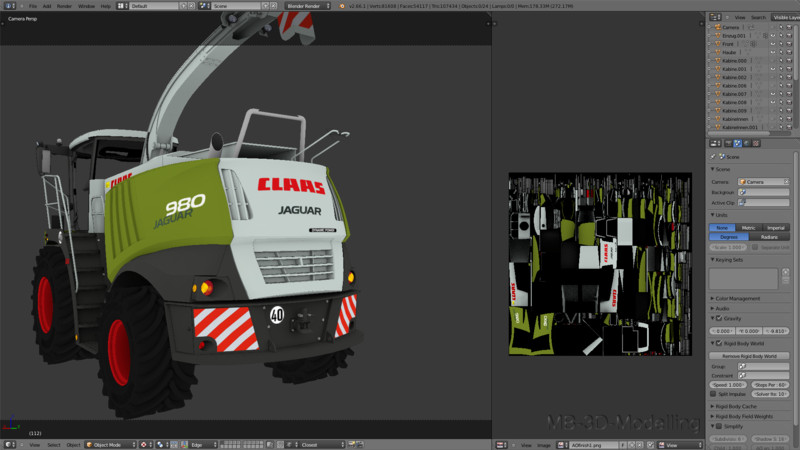
Task: Toggle the Gravity checkbox
Action: [718, 318]
